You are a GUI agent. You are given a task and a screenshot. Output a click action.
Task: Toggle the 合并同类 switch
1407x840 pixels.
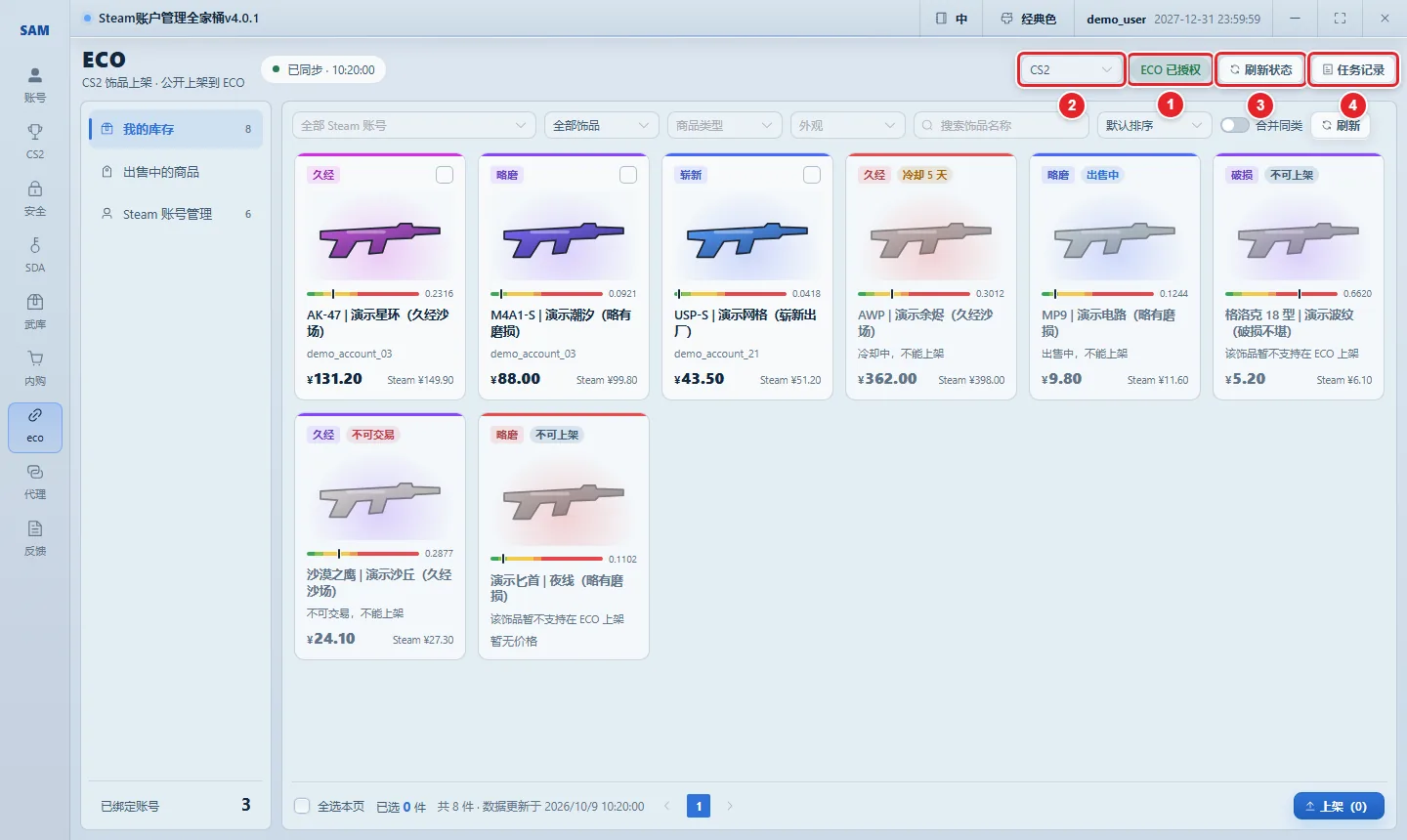tap(1235, 125)
